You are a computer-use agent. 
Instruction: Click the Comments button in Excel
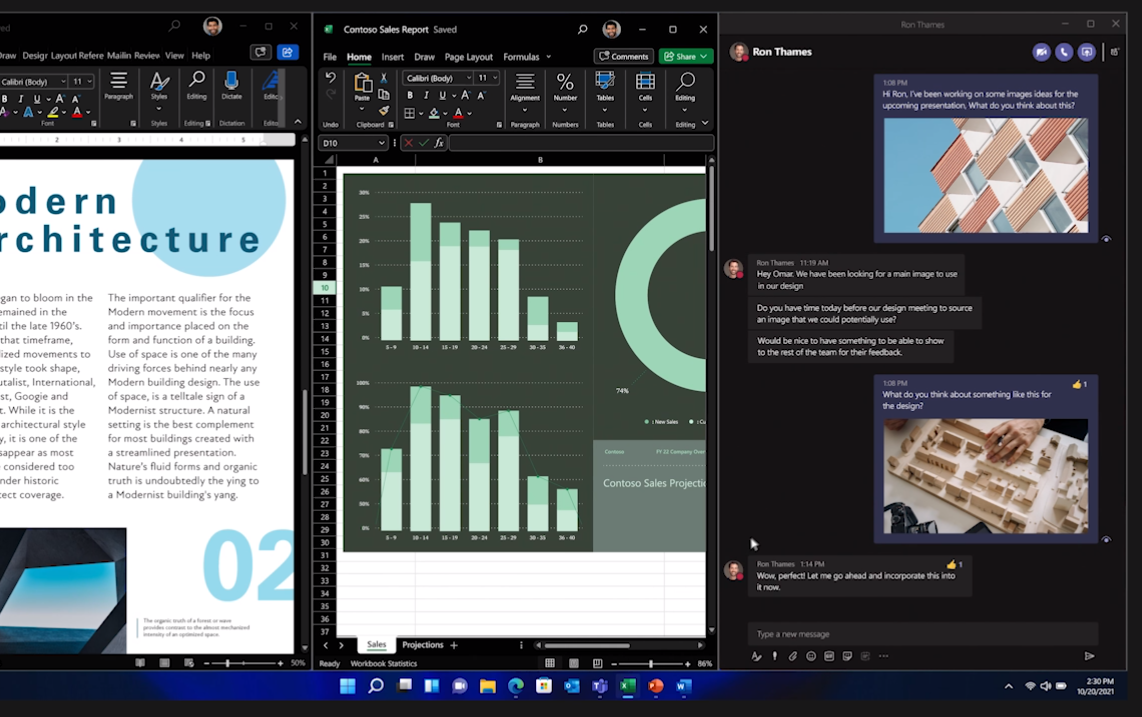(x=623, y=57)
